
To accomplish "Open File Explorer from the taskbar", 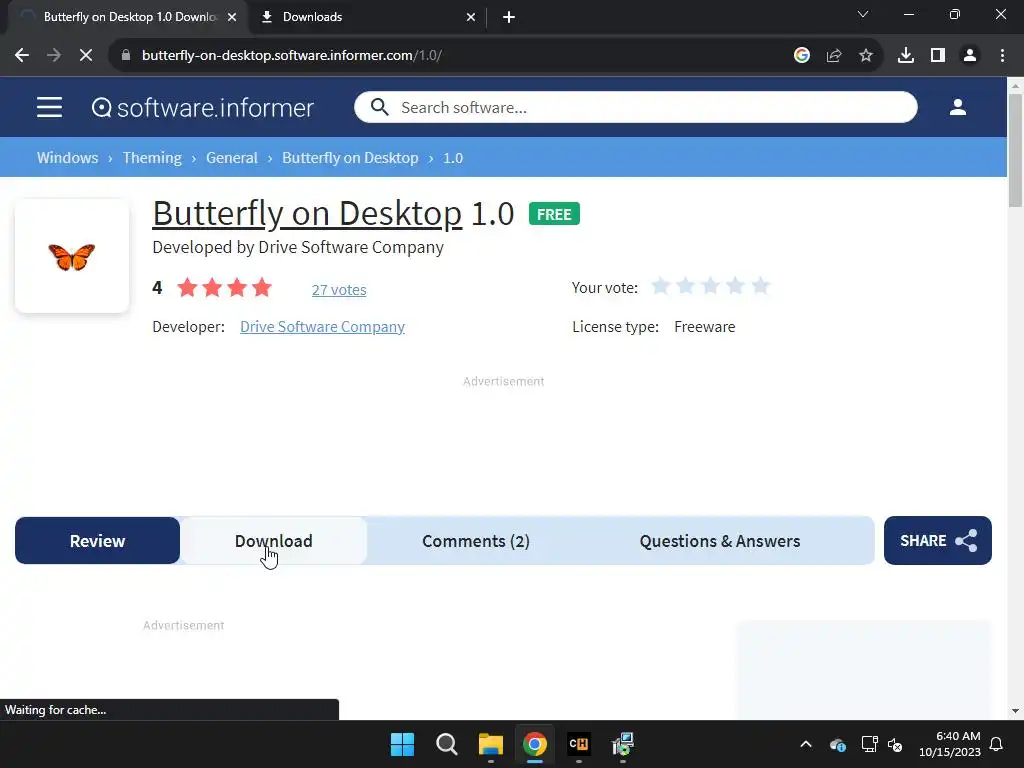I will pyautogui.click(x=490, y=744).
